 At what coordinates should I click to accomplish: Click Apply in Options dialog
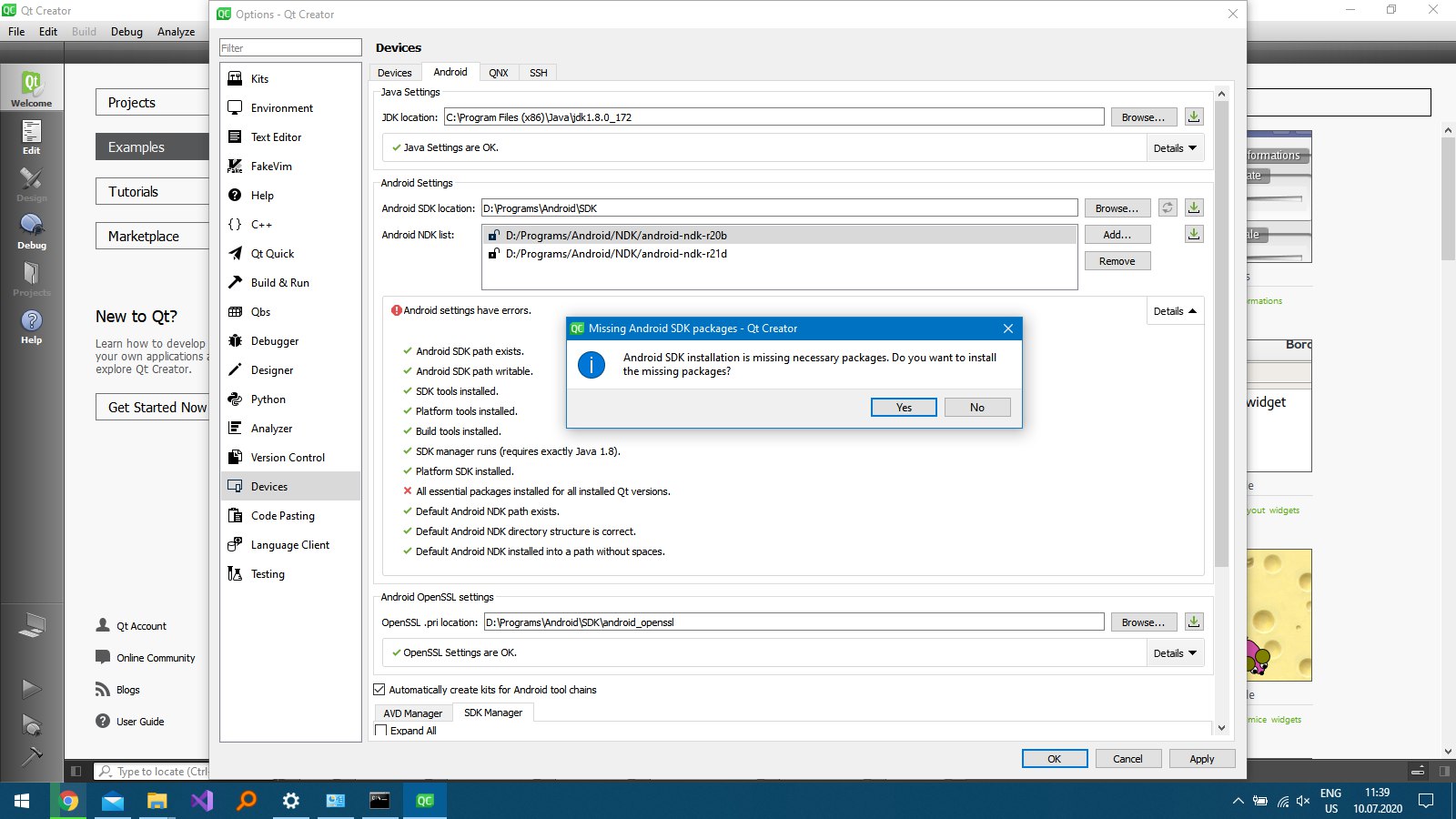pyautogui.click(x=1201, y=759)
